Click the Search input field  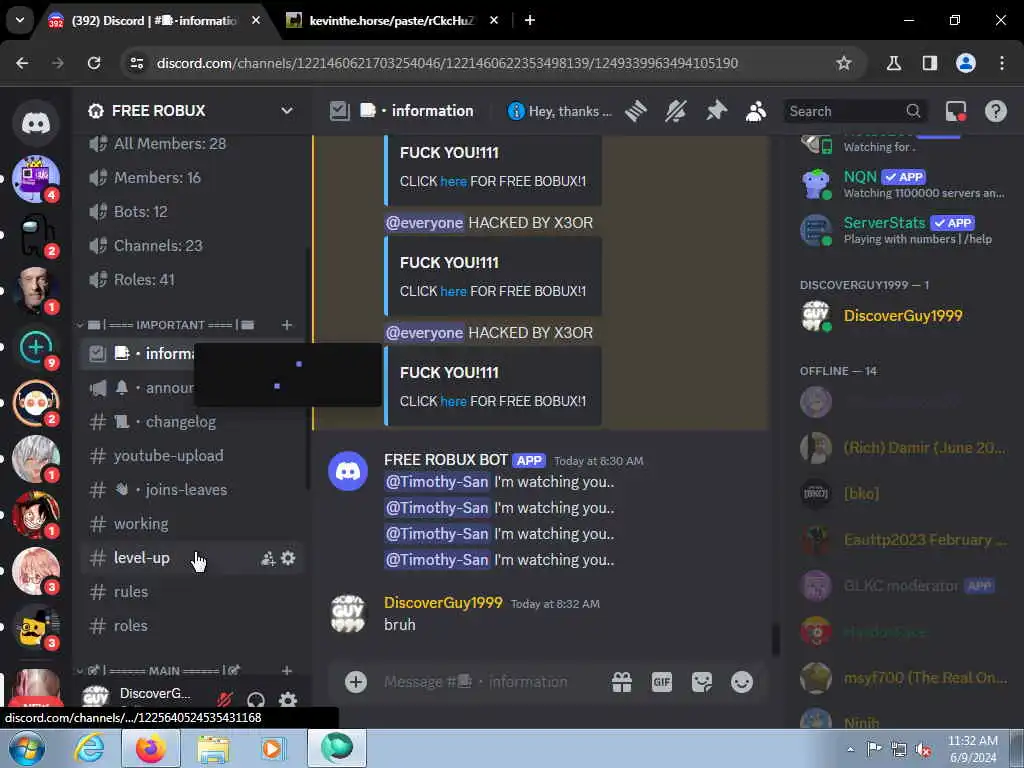pyautogui.click(x=854, y=111)
